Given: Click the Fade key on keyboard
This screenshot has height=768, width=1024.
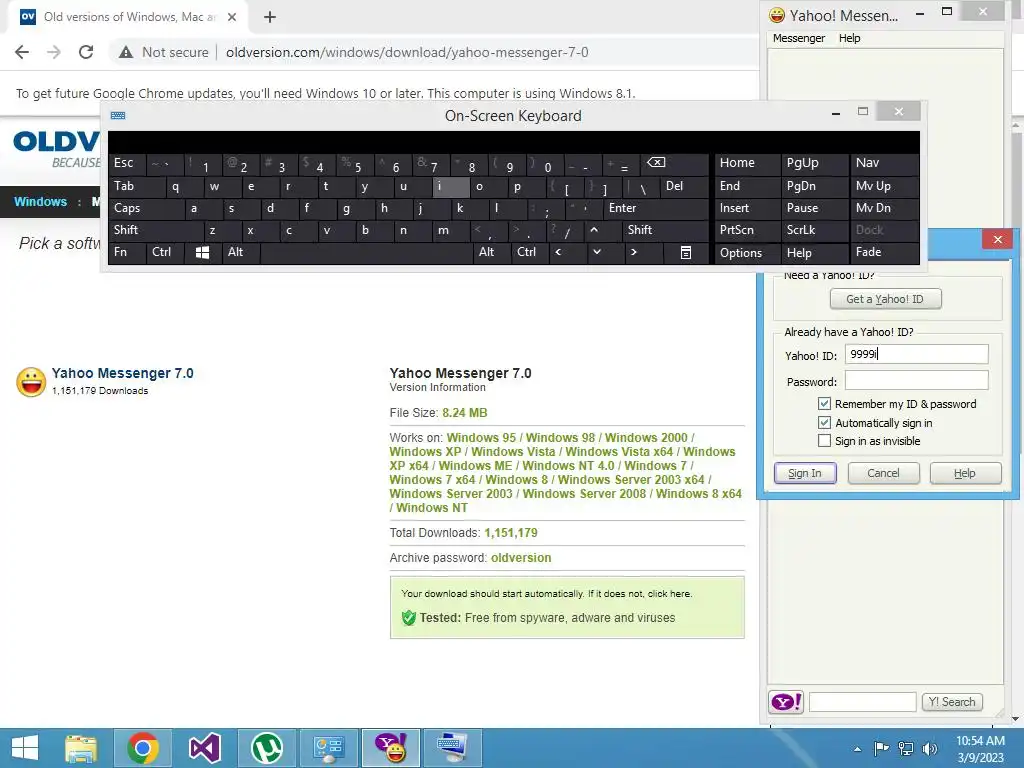Looking at the screenshot, I should 883,252.
